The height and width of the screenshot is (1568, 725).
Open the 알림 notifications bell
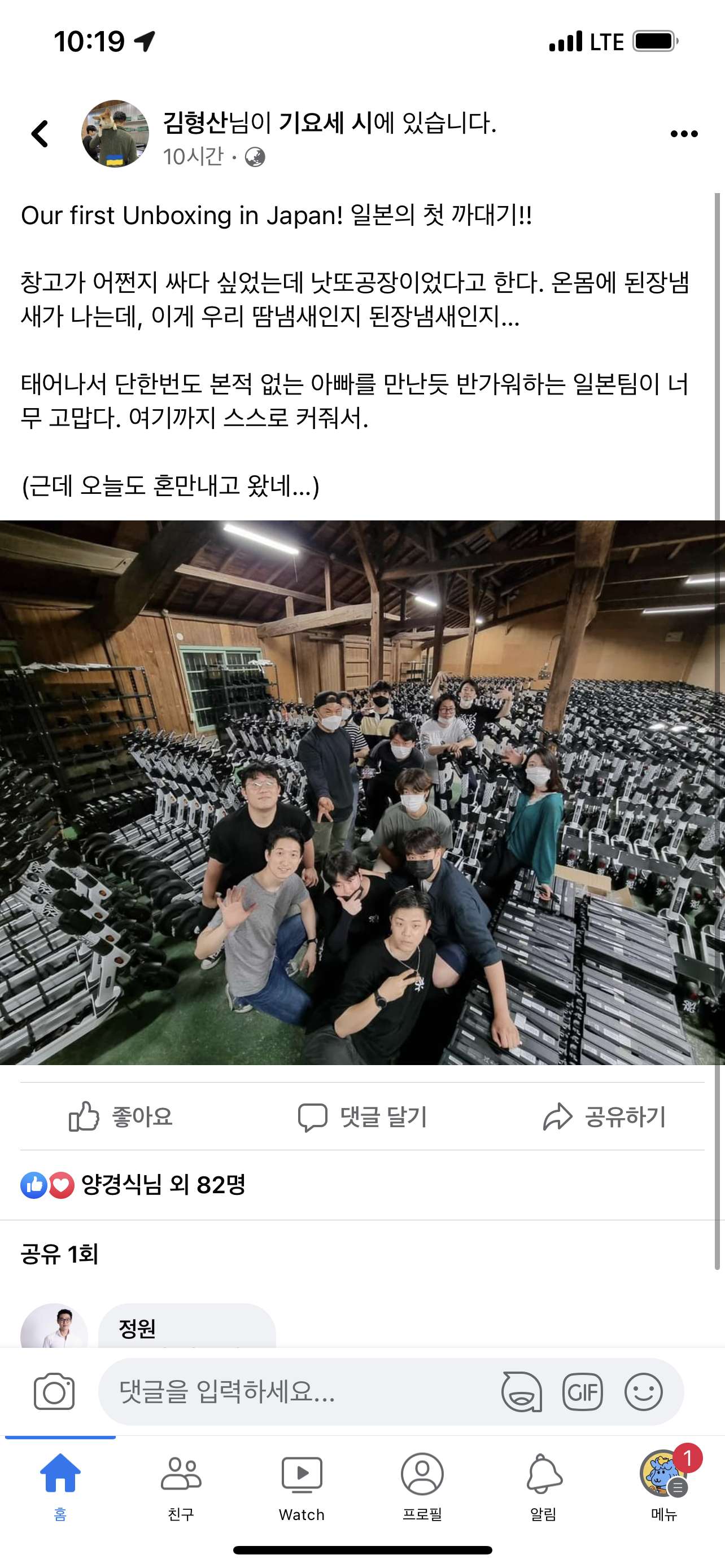pos(544,1486)
